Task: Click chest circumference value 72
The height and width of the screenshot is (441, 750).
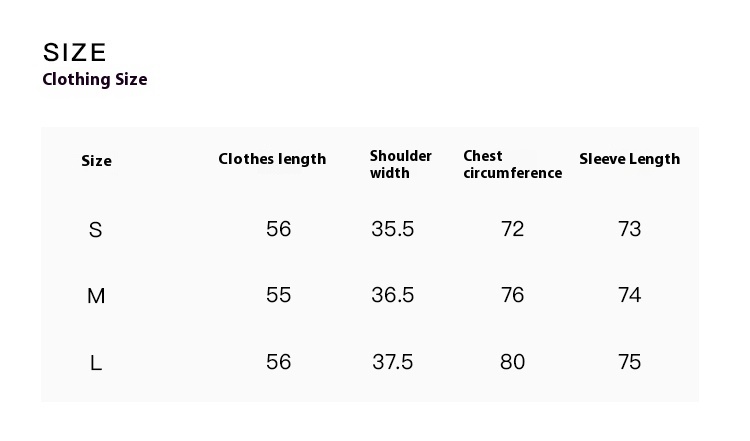Action: [x=513, y=229]
